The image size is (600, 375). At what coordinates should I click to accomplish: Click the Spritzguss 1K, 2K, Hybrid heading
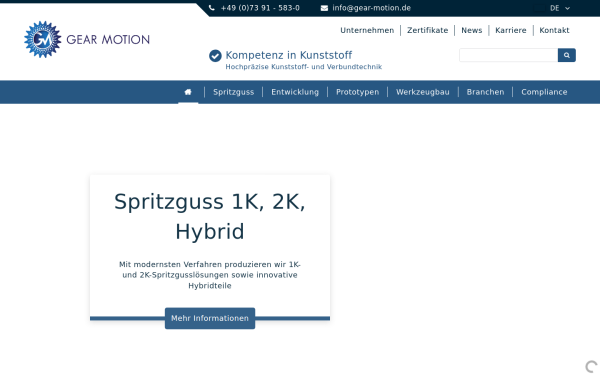tap(210, 217)
